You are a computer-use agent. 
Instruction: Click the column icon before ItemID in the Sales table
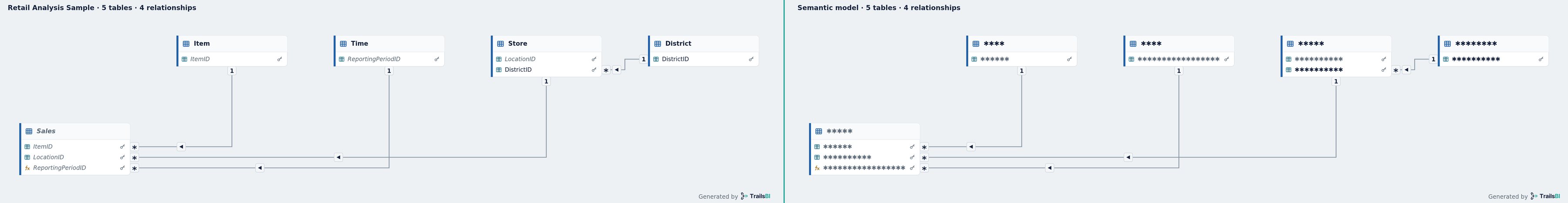click(x=27, y=147)
